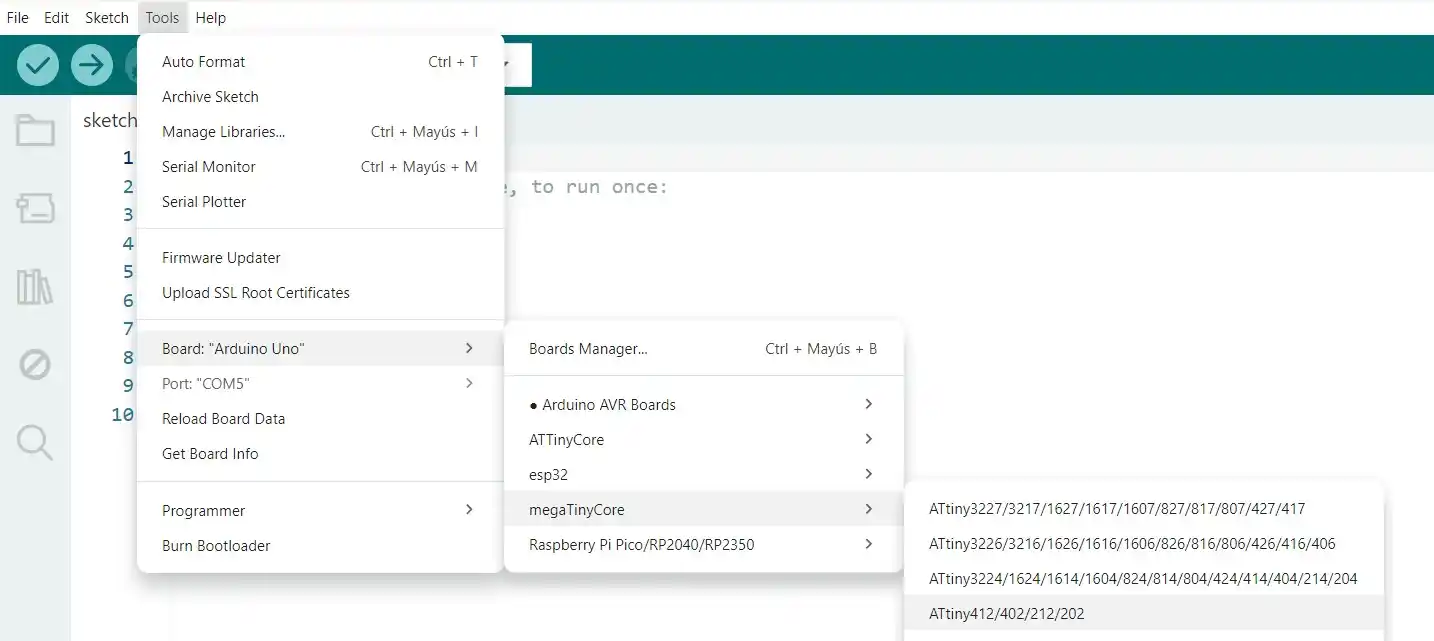
Task: Choose Auto Format from Tools menu
Action: click(320, 62)
